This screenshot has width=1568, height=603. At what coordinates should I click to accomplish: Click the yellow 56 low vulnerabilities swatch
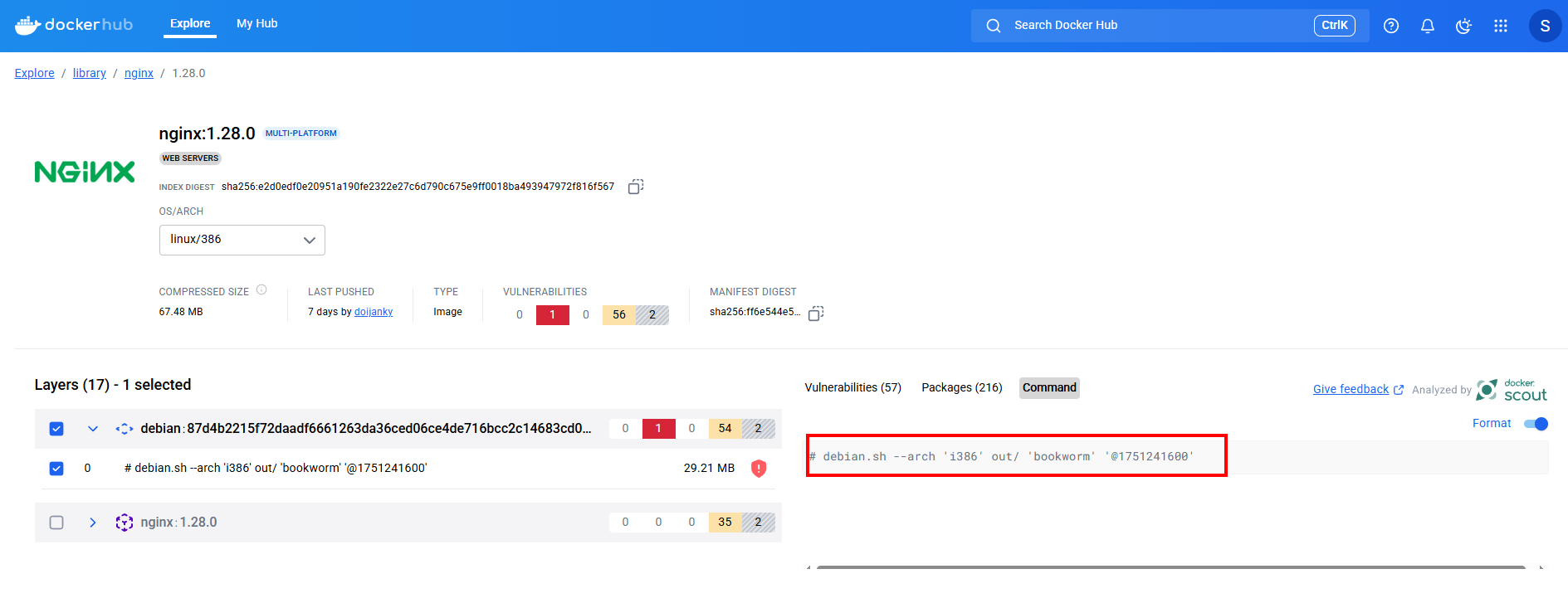tap(619, 315)
